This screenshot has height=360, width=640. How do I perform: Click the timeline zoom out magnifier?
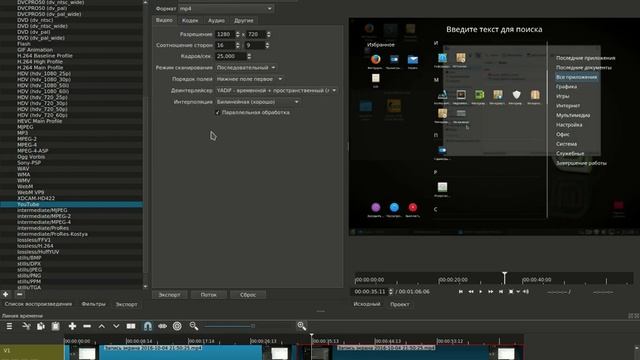tap(194, 326)
